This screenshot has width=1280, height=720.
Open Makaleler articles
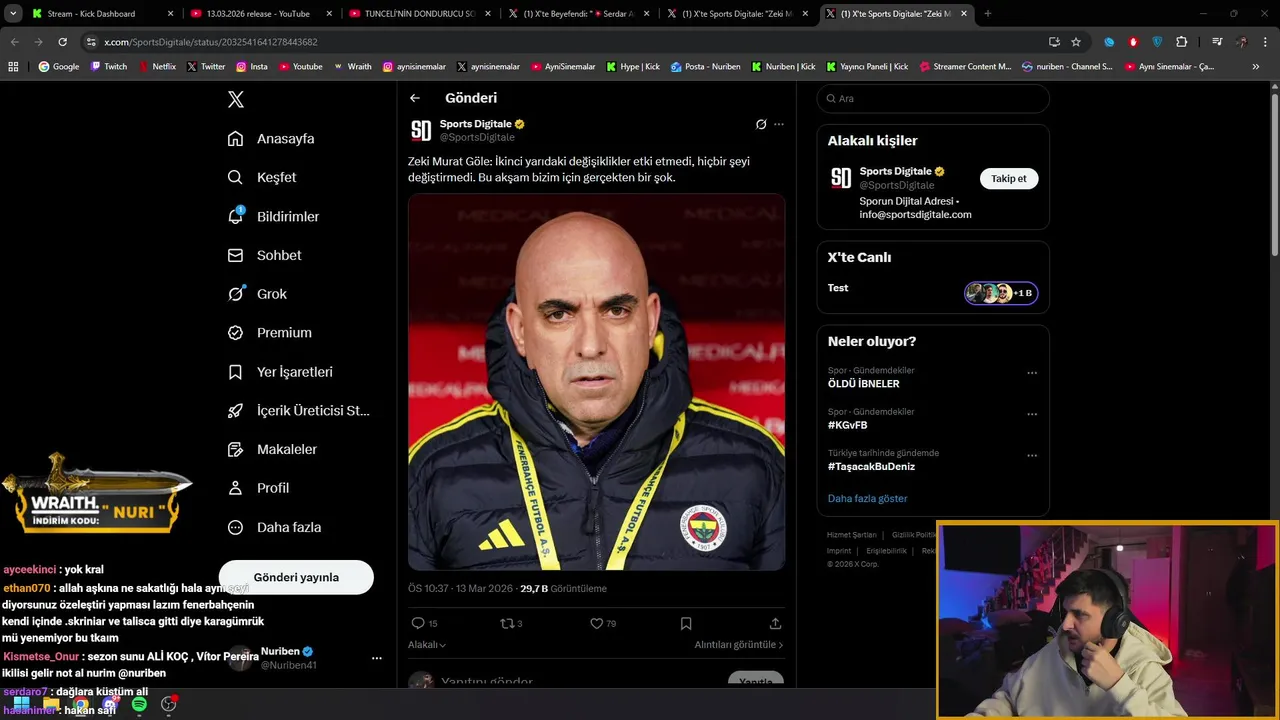click(272, 449)
